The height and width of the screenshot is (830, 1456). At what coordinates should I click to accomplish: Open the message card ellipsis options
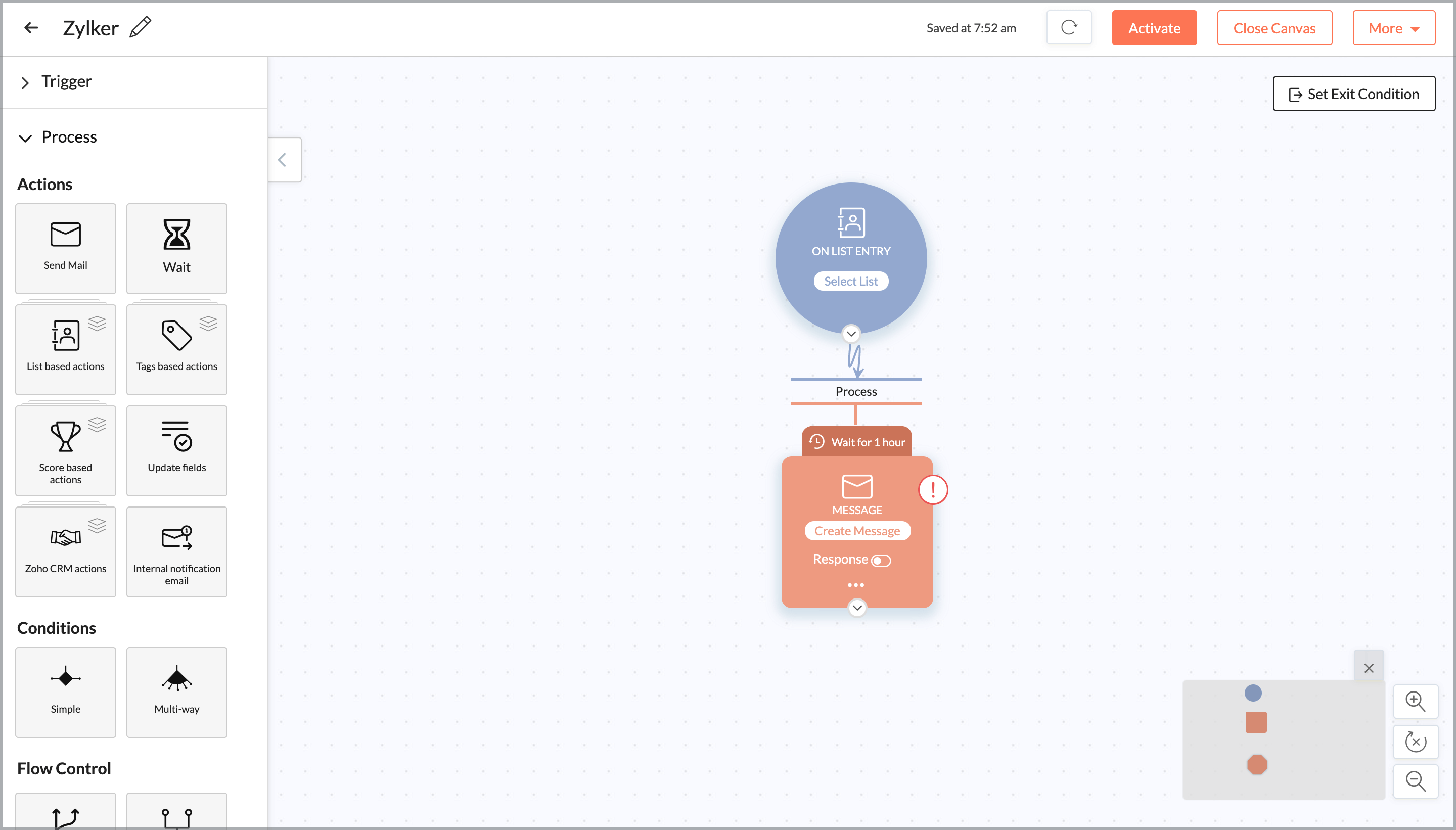[856, 584]
